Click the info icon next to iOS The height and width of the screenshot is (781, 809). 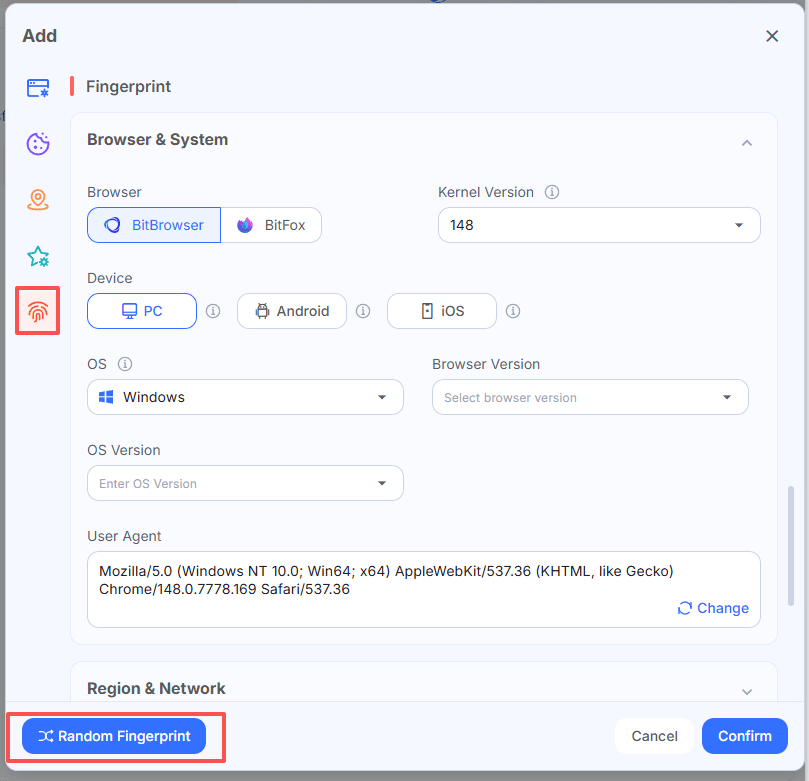click(x=512, y=311)
